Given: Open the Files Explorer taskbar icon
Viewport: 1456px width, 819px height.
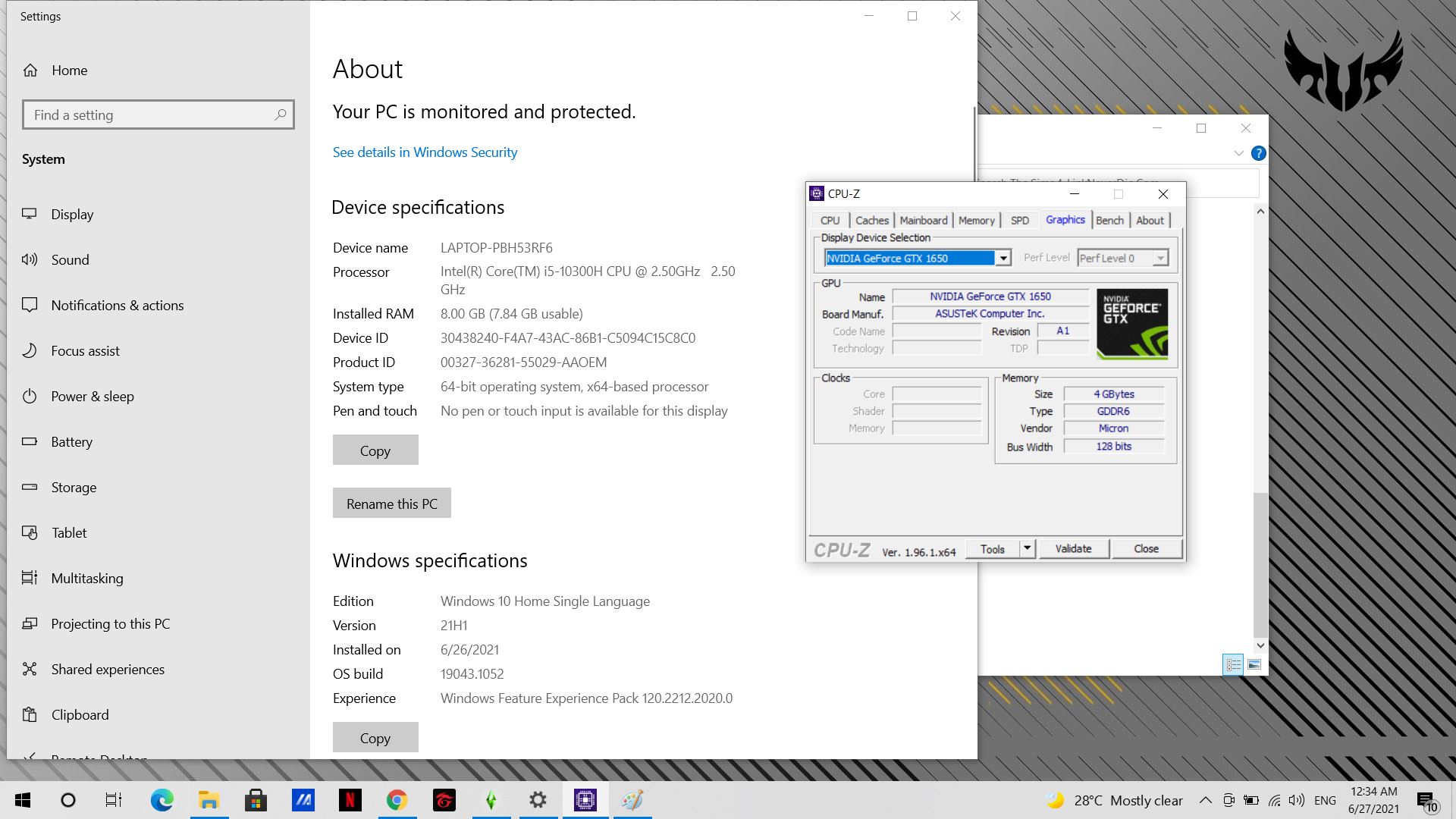Looking at the screenshot, I should (x=208, y=799).
